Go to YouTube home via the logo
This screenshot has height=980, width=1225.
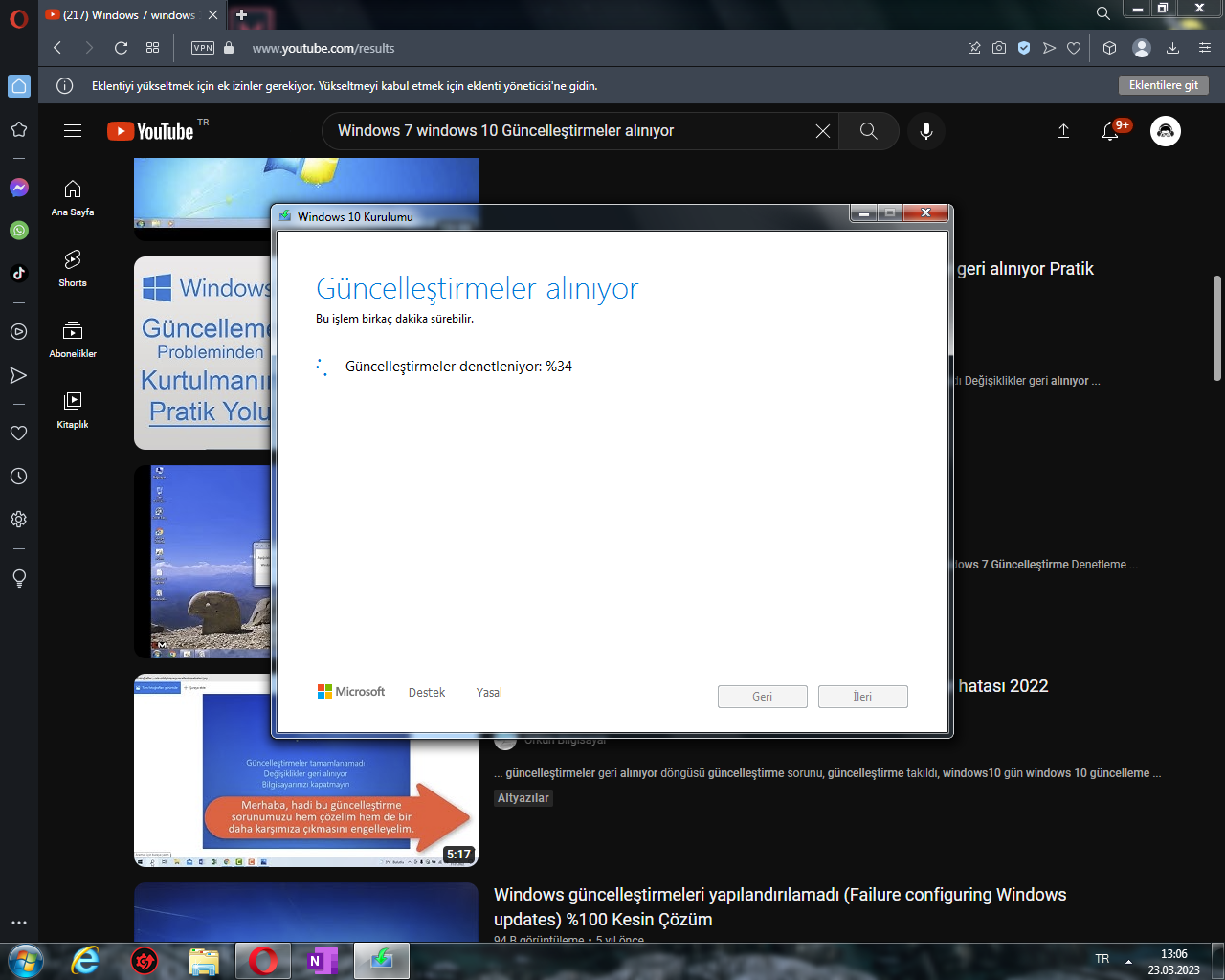coord(151,131)
